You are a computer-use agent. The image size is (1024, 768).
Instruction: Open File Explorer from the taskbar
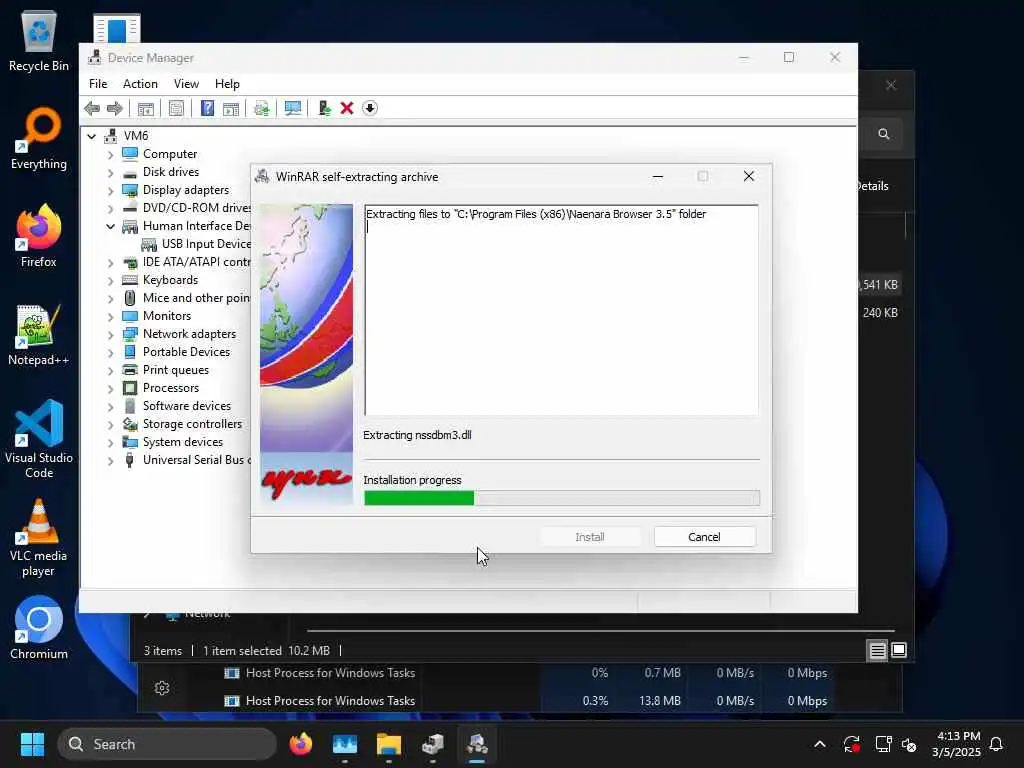pos(389,744)
